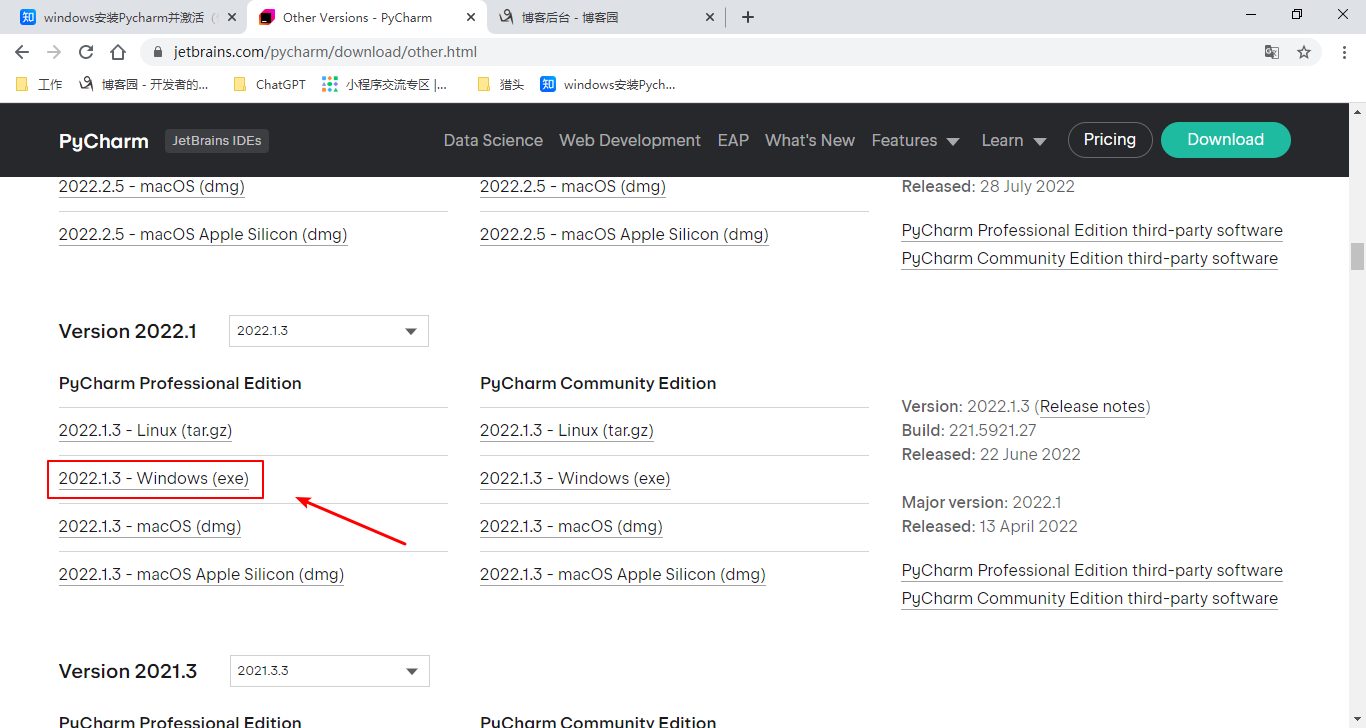Open a new browser tab
1366x728 pixels.
pyautogui.click(x=748, y=17)
